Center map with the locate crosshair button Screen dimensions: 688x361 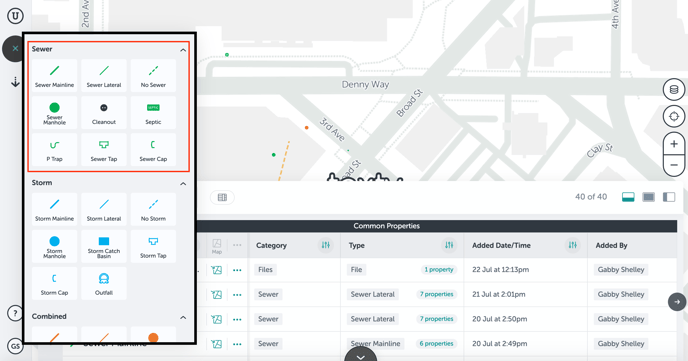point(674,116)
